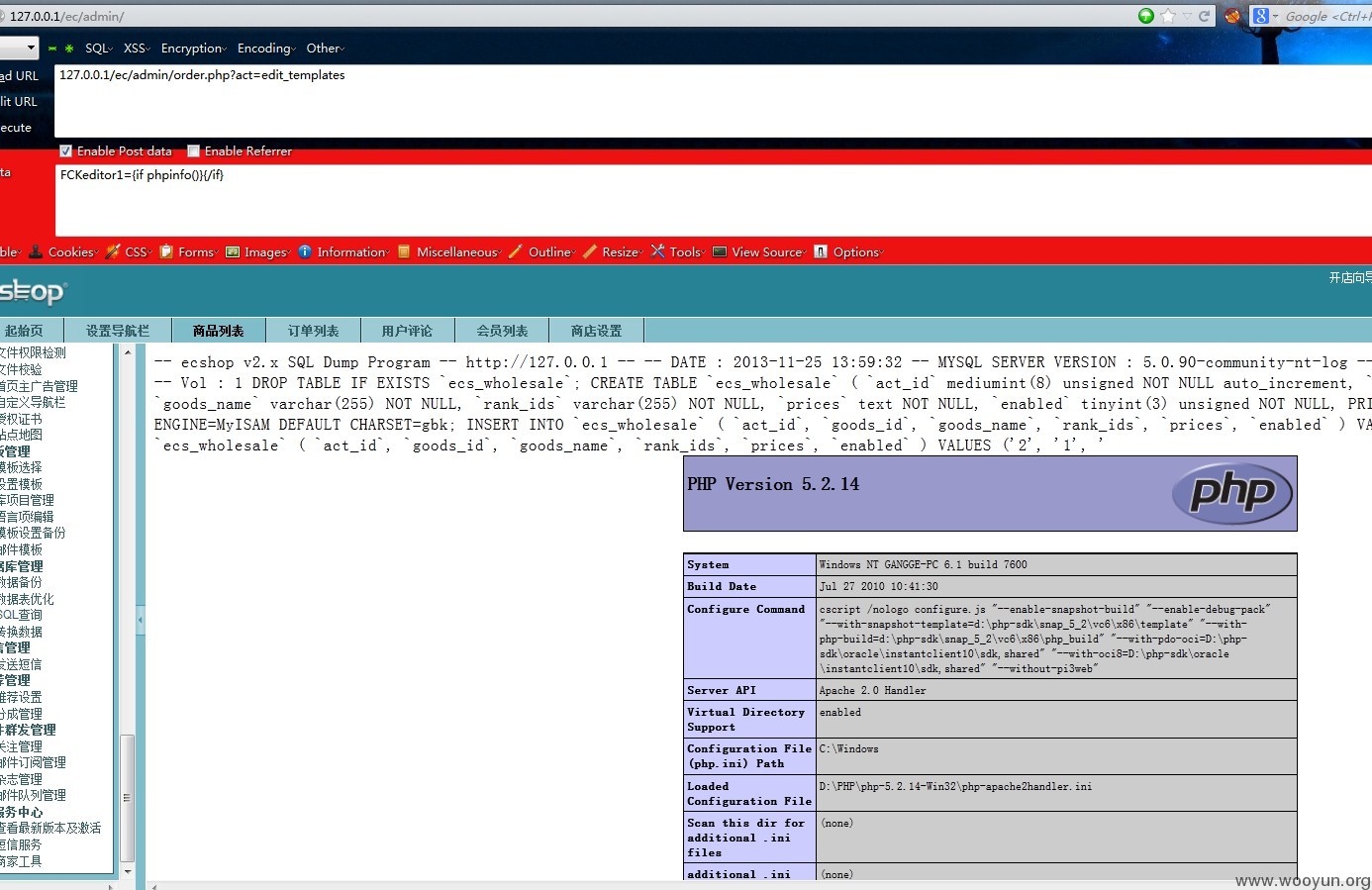Click the View Source monitor icon
1372x890 pixels.
point(720,251)
